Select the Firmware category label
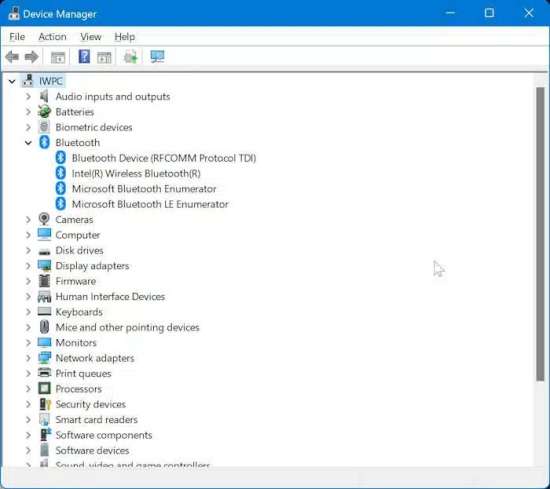This screenshot has width=550, height=489. (75, 281)
